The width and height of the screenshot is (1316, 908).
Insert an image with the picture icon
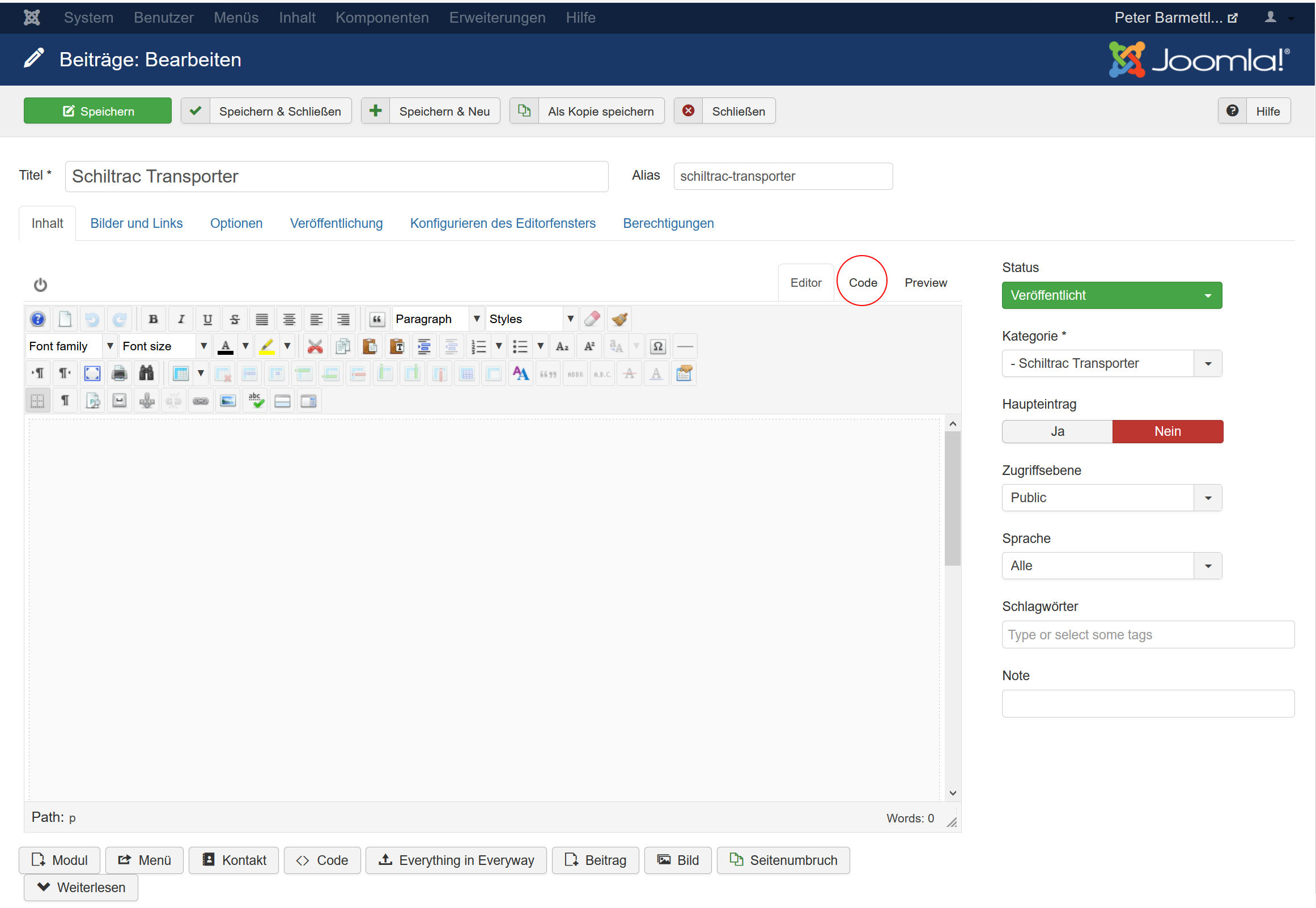[x=228, y=401]
